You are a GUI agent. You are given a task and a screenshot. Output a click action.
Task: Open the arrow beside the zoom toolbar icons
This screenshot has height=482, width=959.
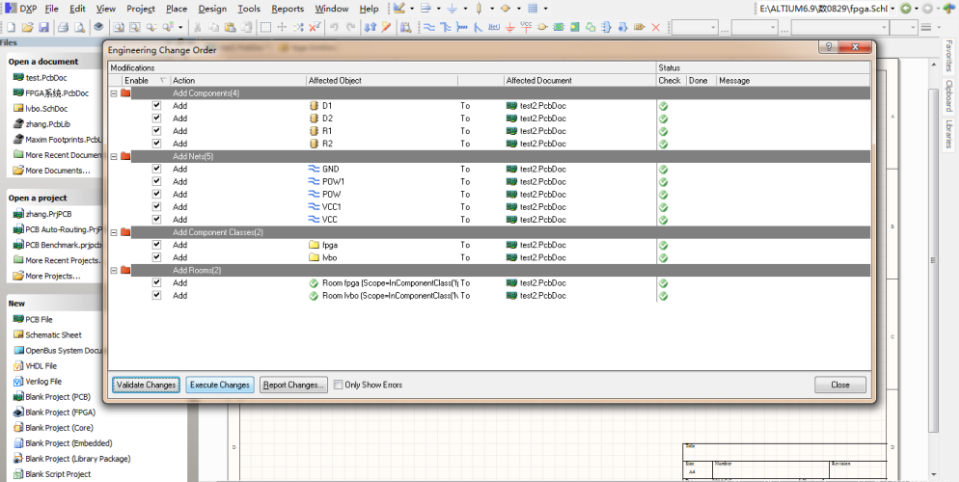click(180, 28)
